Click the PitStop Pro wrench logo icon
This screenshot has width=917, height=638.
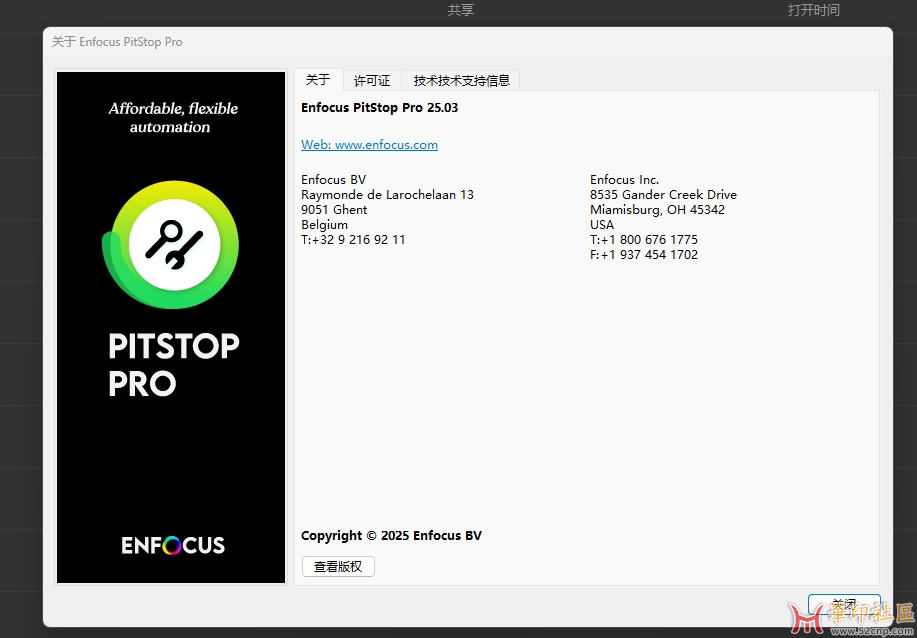coord(173,245)
